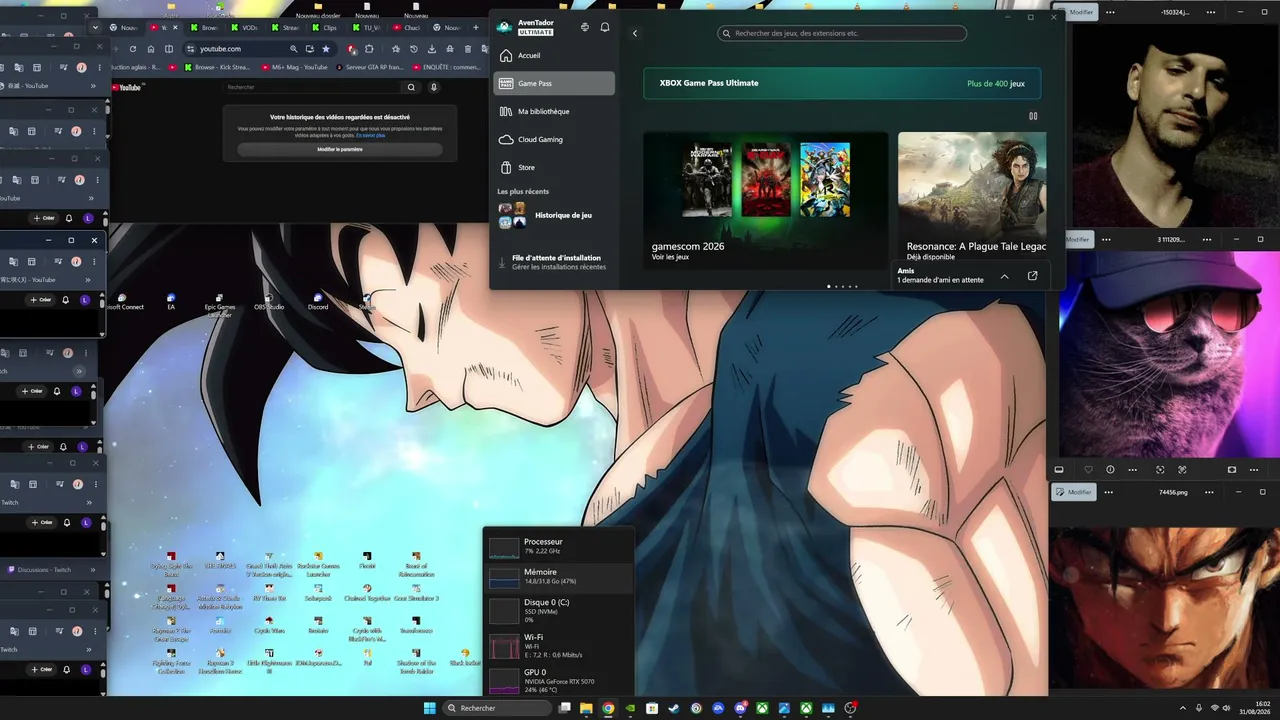Go to Cloud Gaming section
1280x720 pixels.
click(554, 140)
